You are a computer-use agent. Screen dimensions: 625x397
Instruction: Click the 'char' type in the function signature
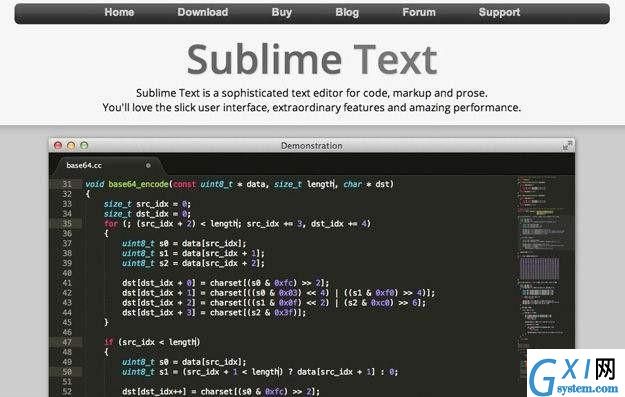(353, 184)
